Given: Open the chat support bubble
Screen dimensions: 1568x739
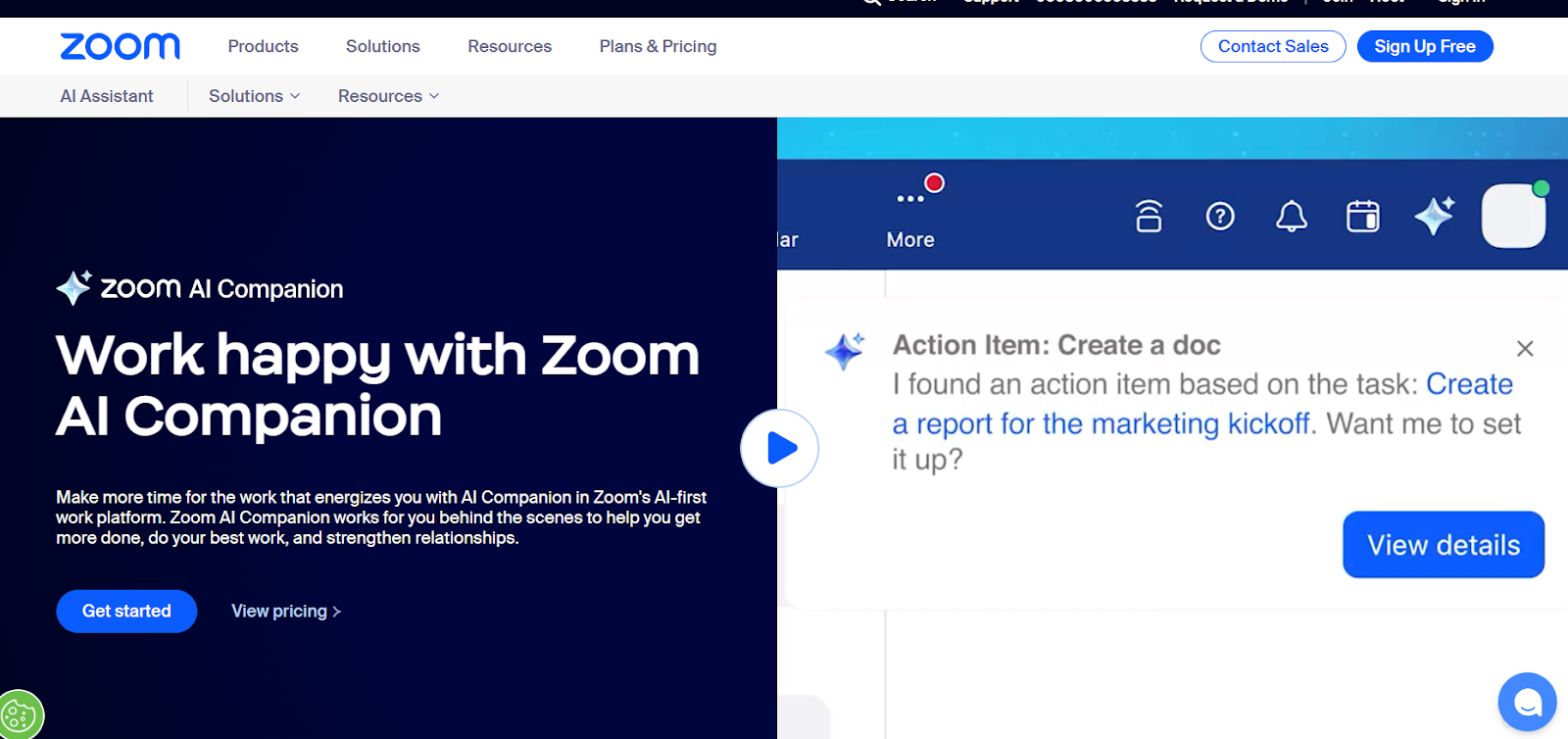Looking at the screenshot, I should click(x=1527, y=702).
